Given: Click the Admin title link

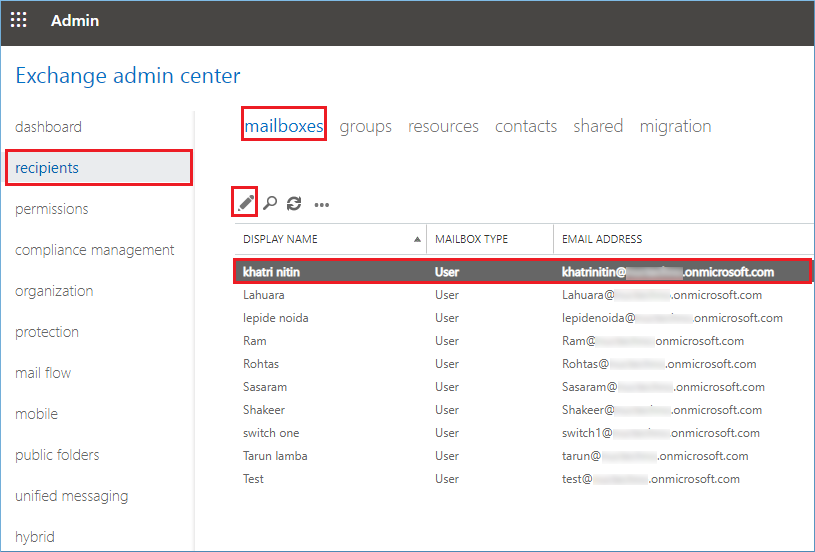Looking at the screenshot, I should 75,20.
